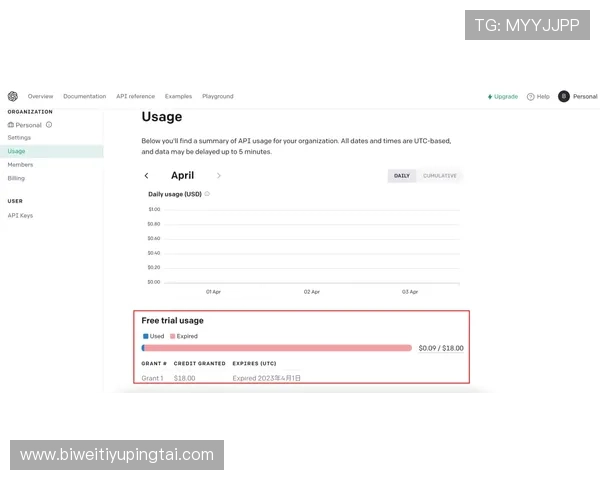Image resolution: width=600 pixels, height=480 pixels.
Task: Click the 02 Apr axis label
Action: pos(311,292)
